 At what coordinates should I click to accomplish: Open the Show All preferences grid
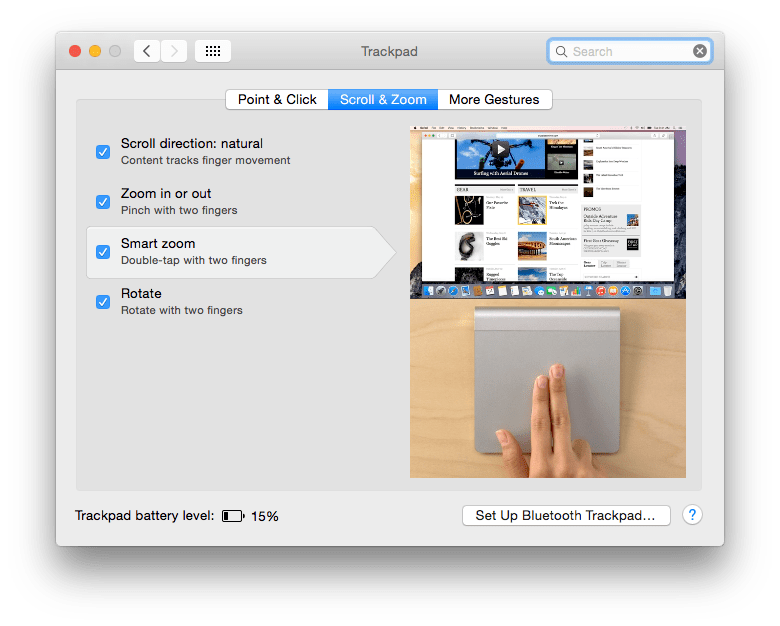[213, 51]
